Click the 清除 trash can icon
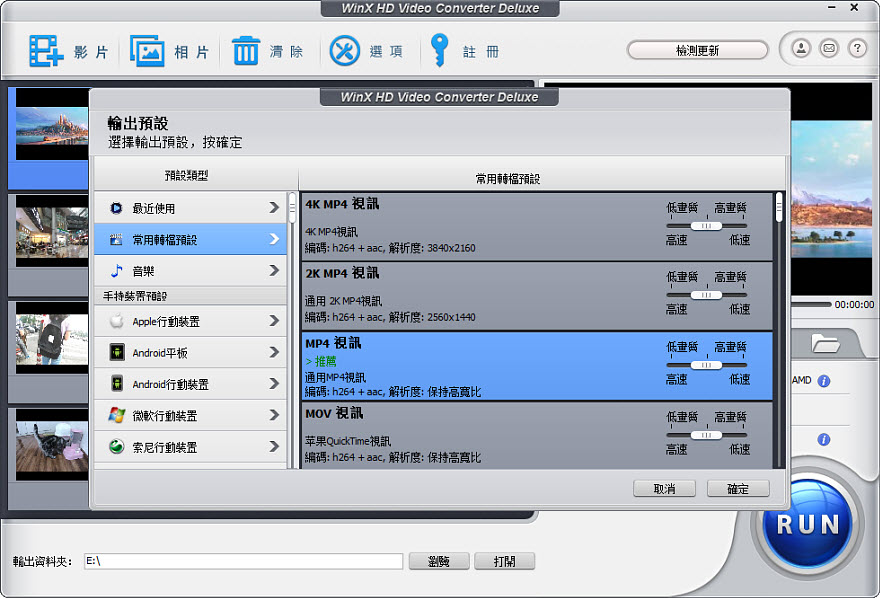The height and width of the screenshot is (598, 880). [x=246, y=51]
